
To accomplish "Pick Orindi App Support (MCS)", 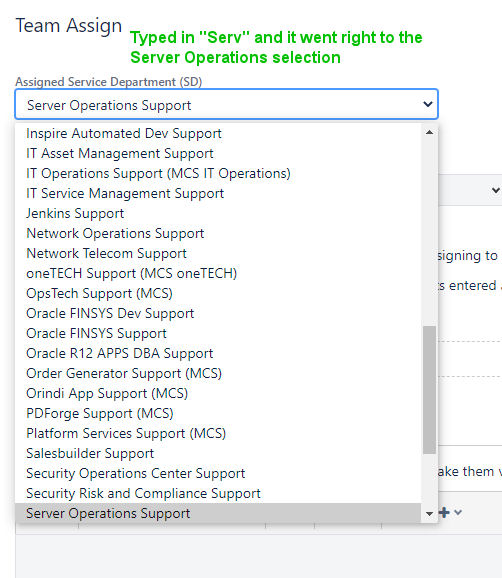I will tap(218, 393).
